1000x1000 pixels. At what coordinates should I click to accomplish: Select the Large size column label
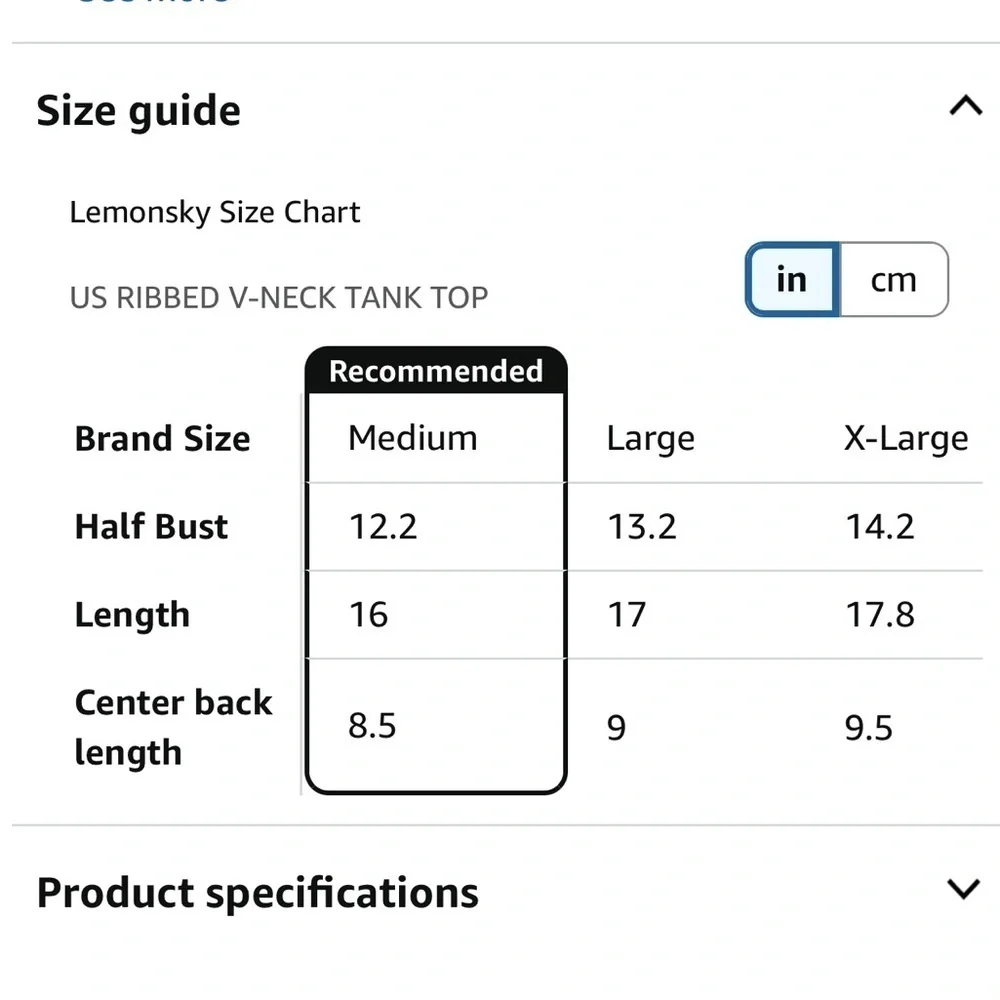point(650,438)
